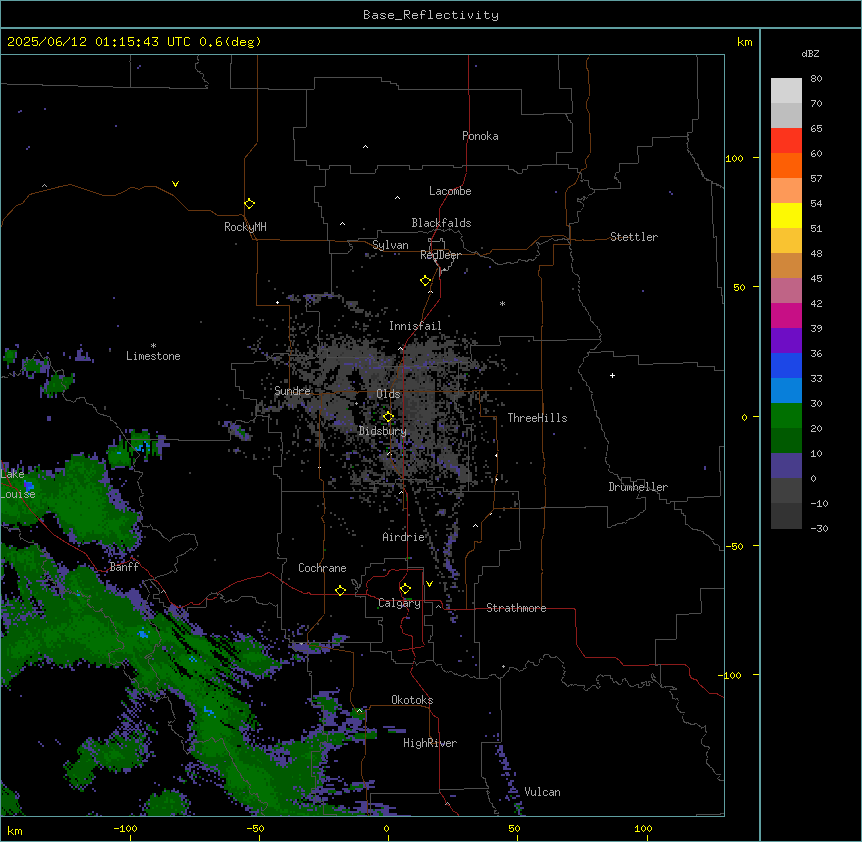Click the Banff label
Screen dimensions: 862x842
pyautogui.click(x=124, y=567)
